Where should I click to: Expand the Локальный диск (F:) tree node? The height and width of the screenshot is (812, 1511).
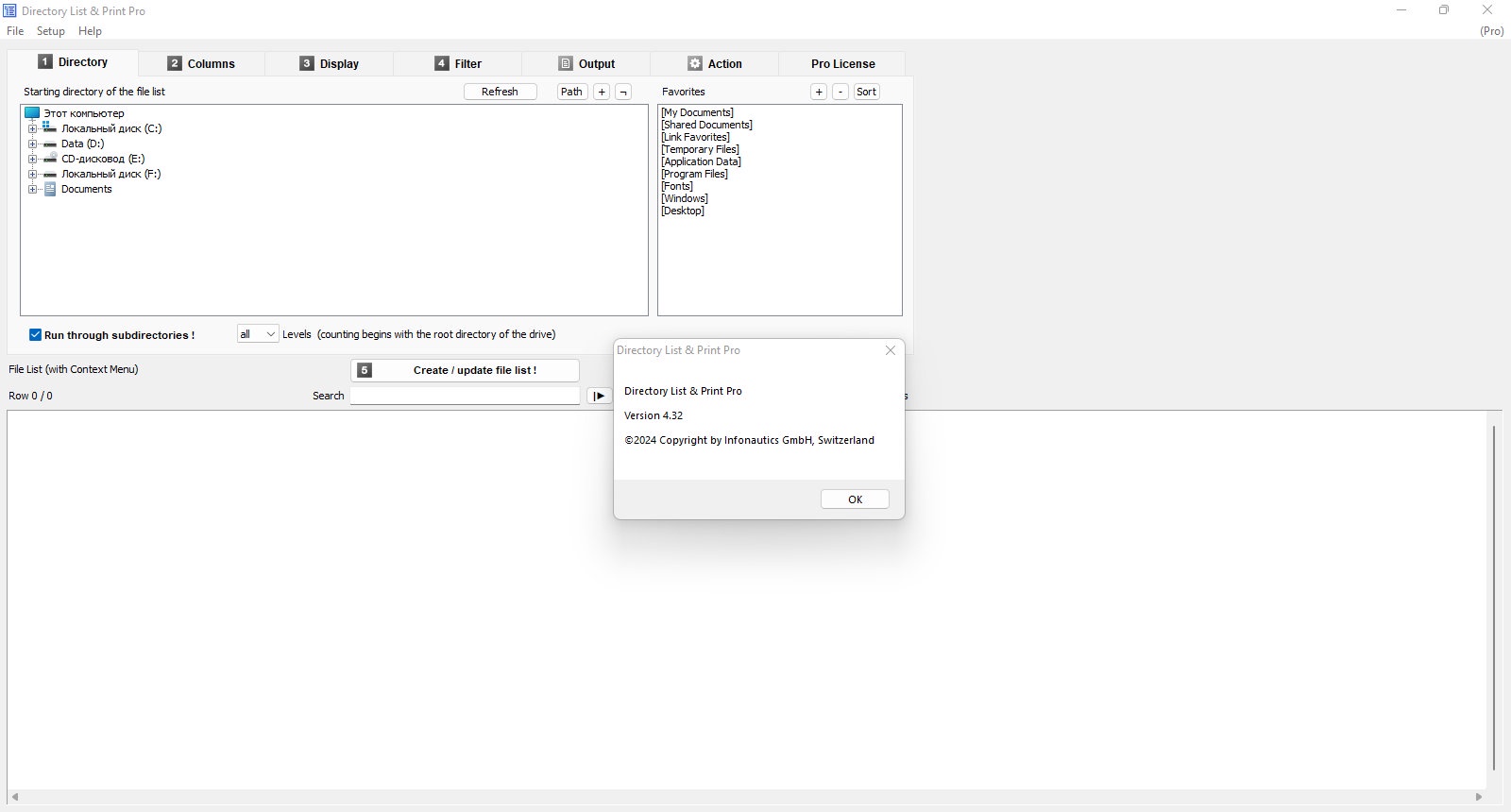(32, 174)
